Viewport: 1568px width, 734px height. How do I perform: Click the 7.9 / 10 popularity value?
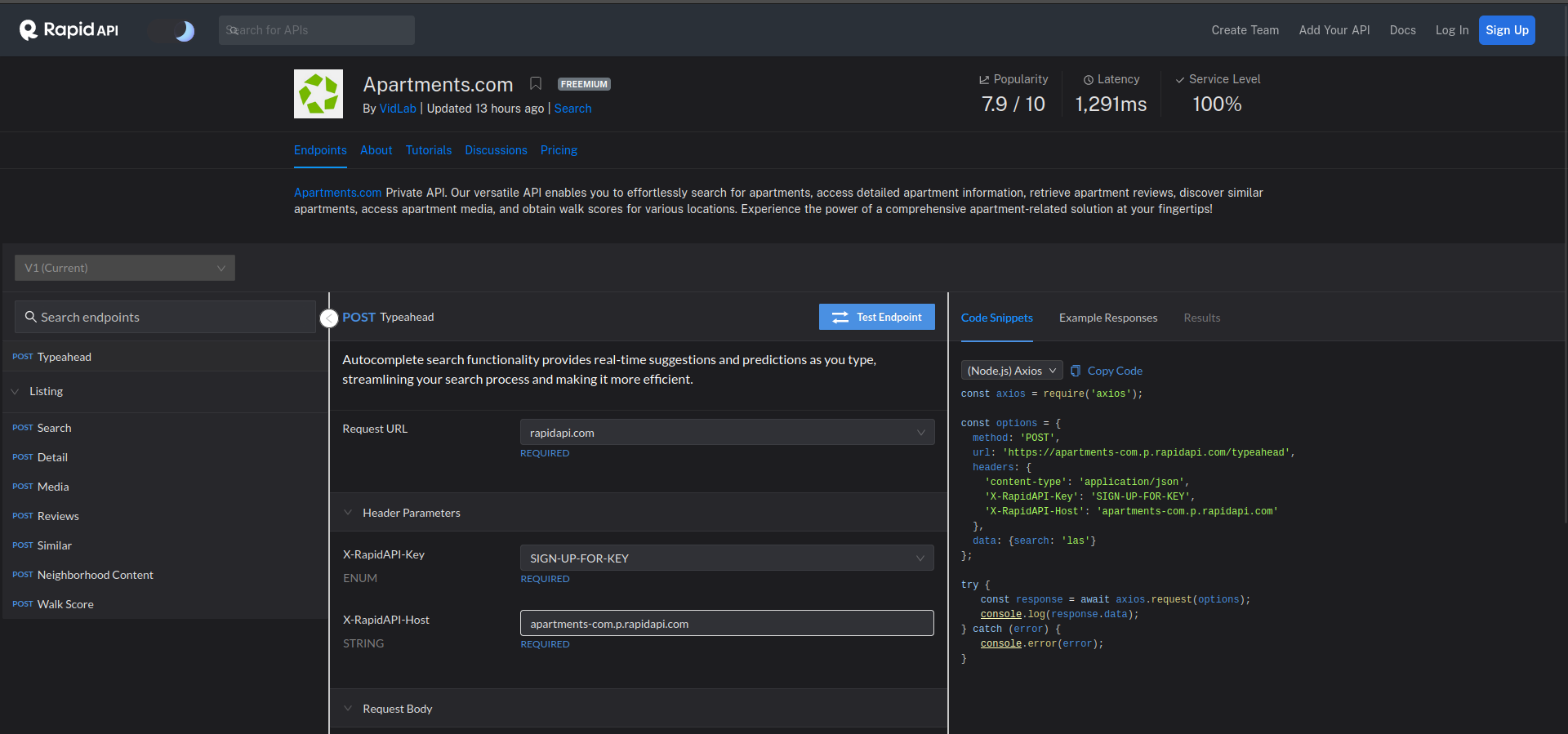tap(1013, 105)
